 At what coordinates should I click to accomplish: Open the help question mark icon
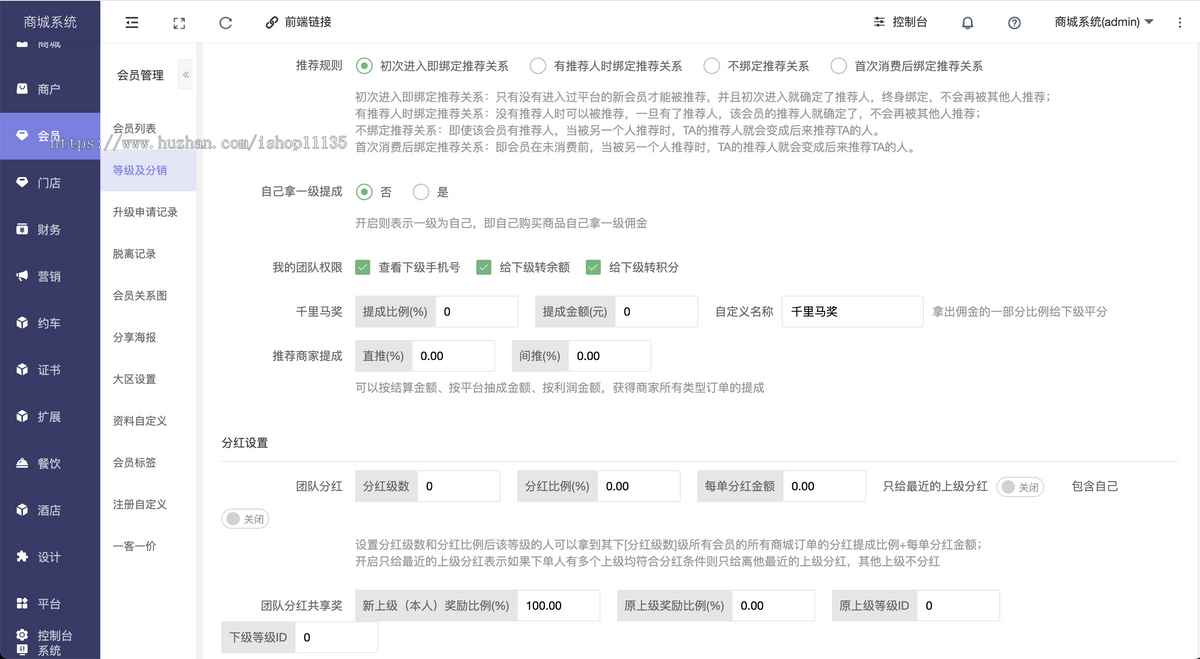click(x=1014, y=22)
